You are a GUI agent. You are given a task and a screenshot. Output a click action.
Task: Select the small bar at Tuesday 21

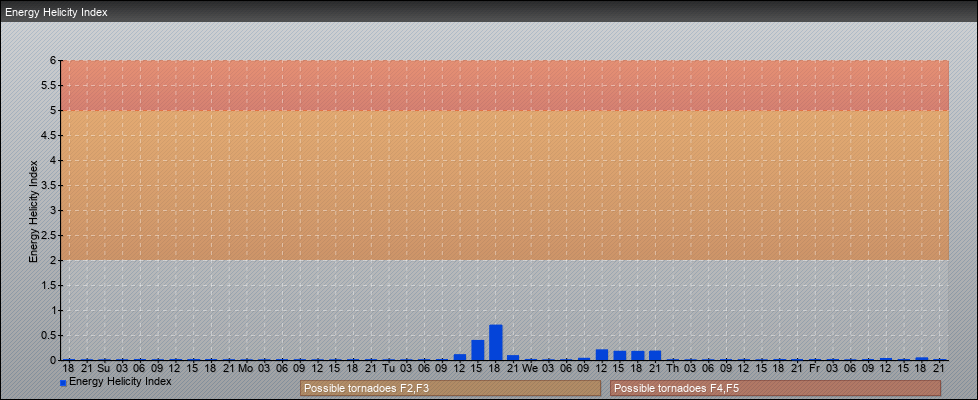pos(513,358)
